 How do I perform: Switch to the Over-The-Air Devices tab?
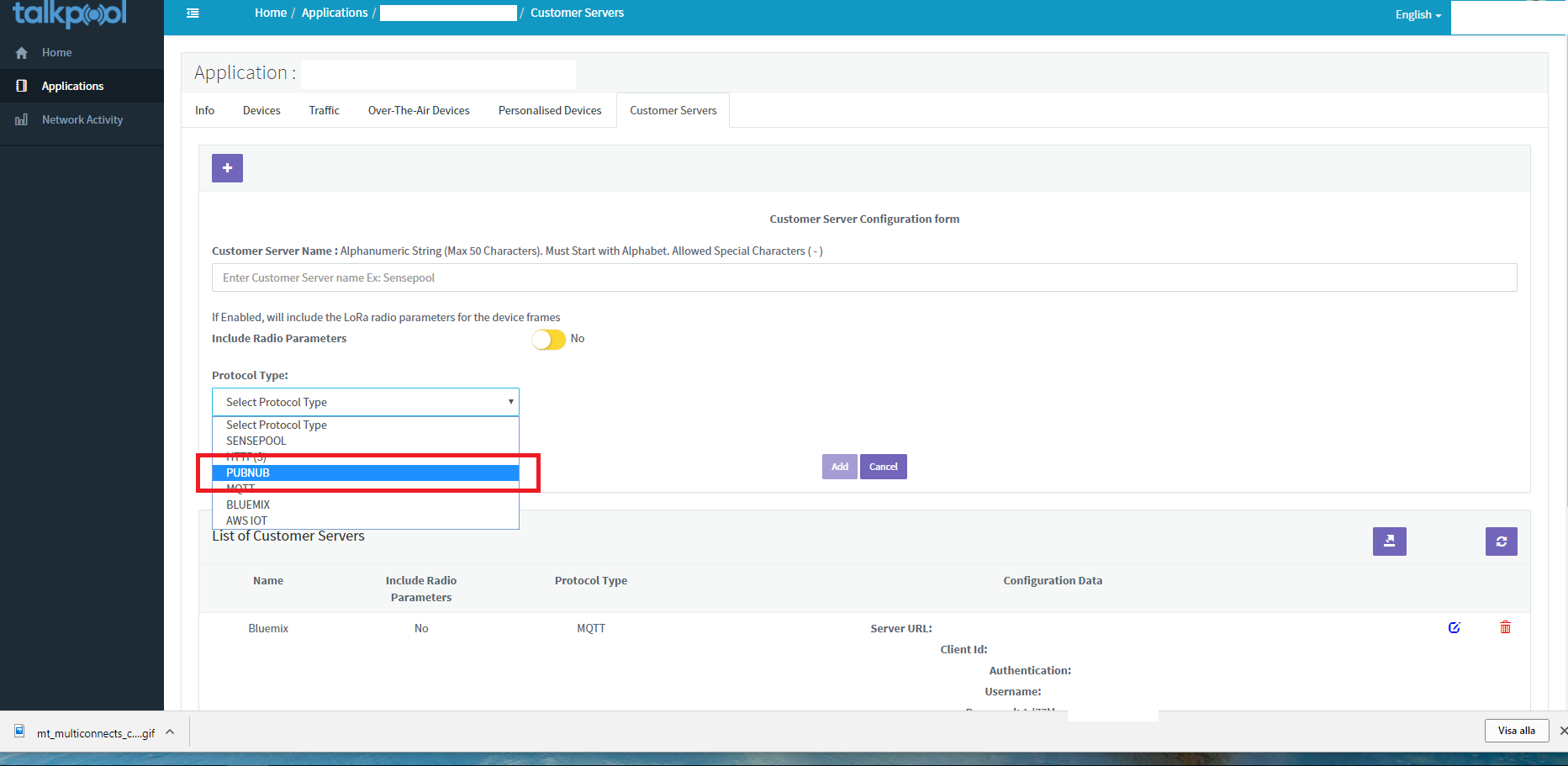coord(419,110)
